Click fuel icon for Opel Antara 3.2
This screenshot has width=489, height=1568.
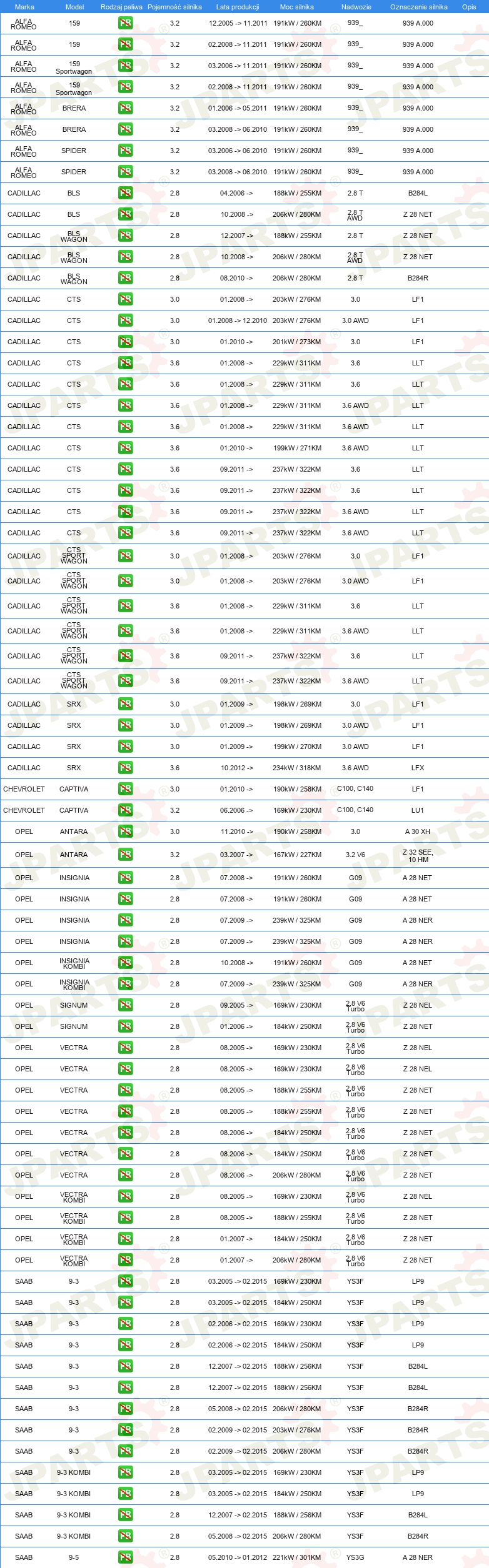(125, 855)
